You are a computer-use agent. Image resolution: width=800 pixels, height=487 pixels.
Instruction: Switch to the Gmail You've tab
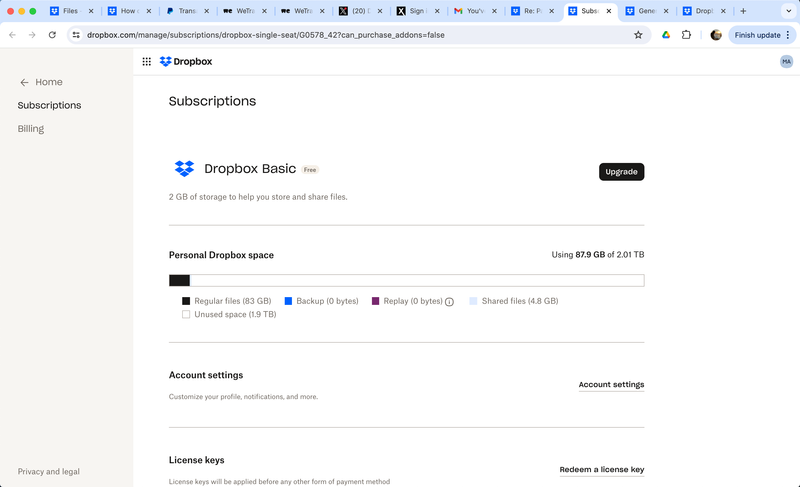pyautogui.click(x=474, y=11)
